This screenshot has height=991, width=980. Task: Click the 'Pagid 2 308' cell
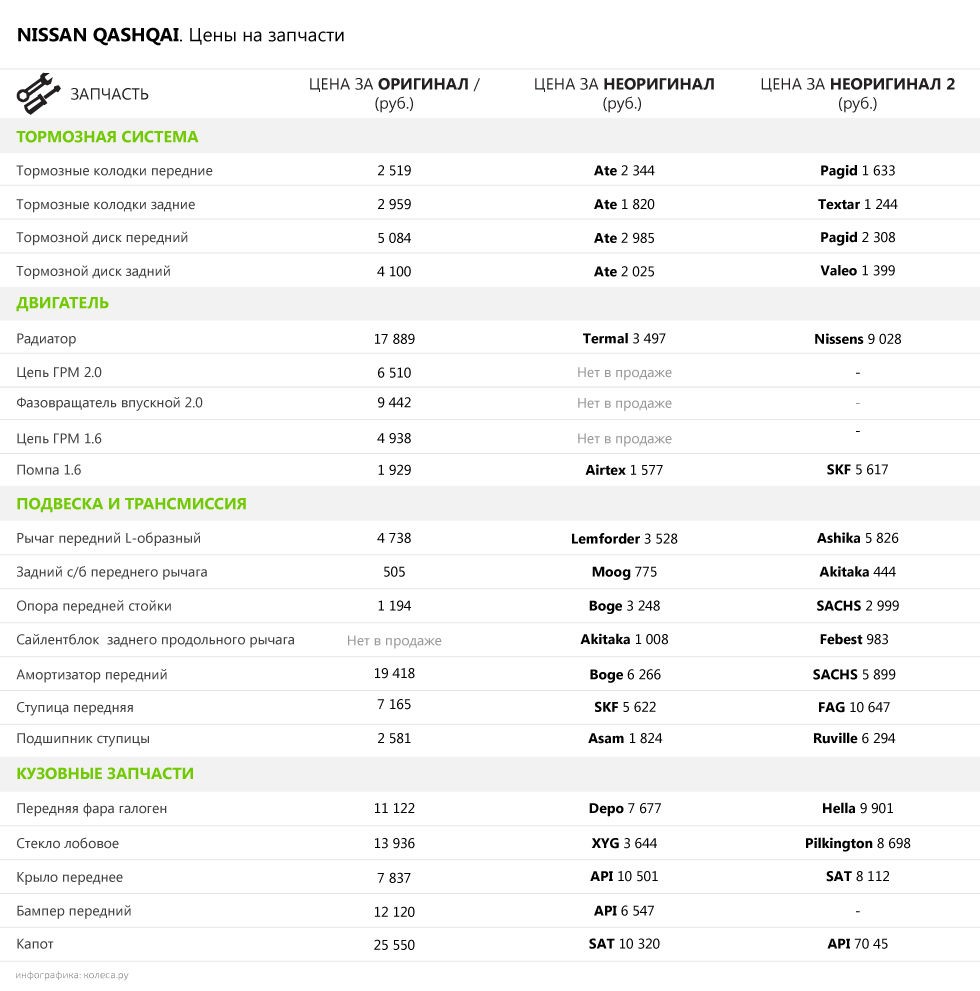[857, 238]
